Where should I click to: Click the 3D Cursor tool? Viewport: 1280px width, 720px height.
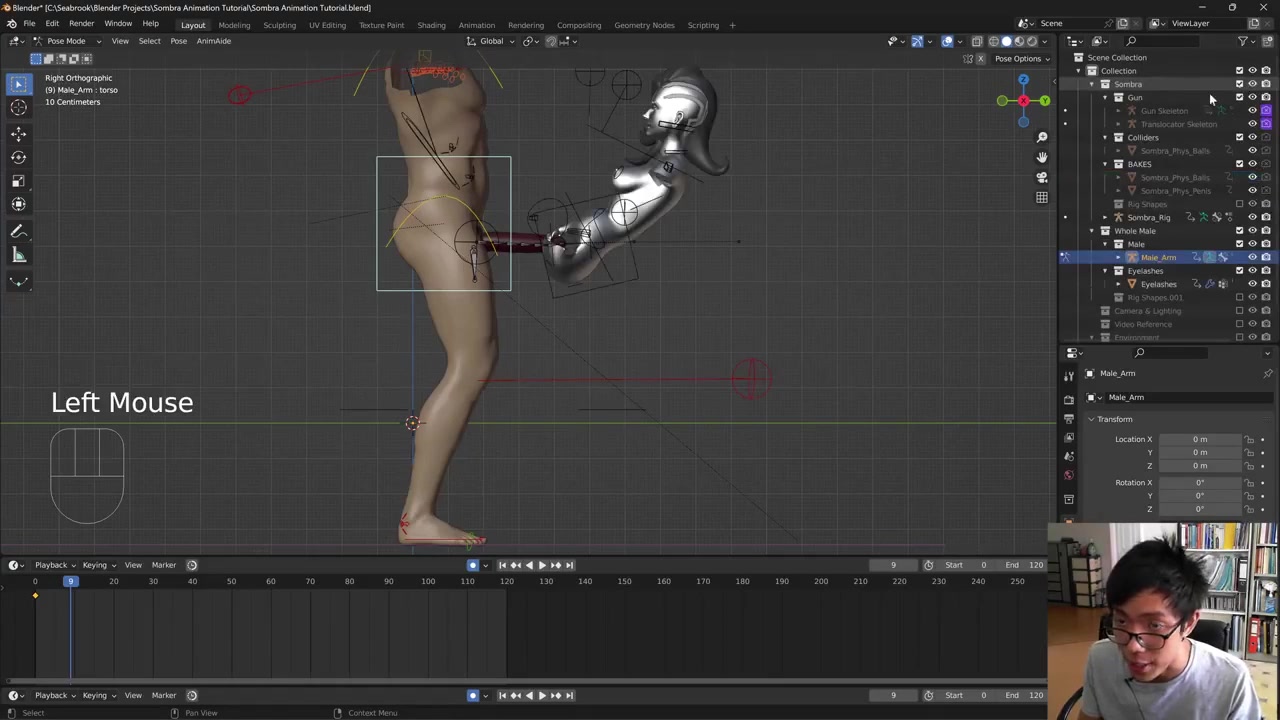click(x=18, y=108)
